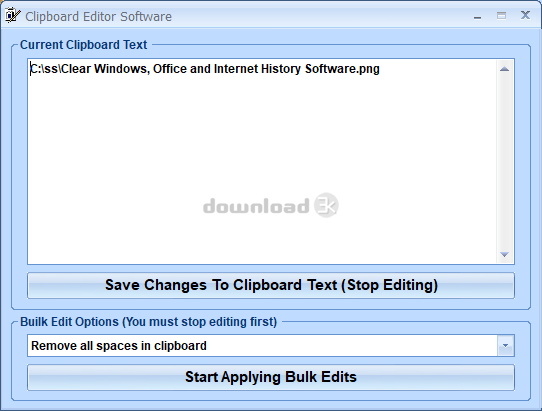Click the 'Builk Edit Options' group label
Screen dimensions: 542x411
[149, 322]
